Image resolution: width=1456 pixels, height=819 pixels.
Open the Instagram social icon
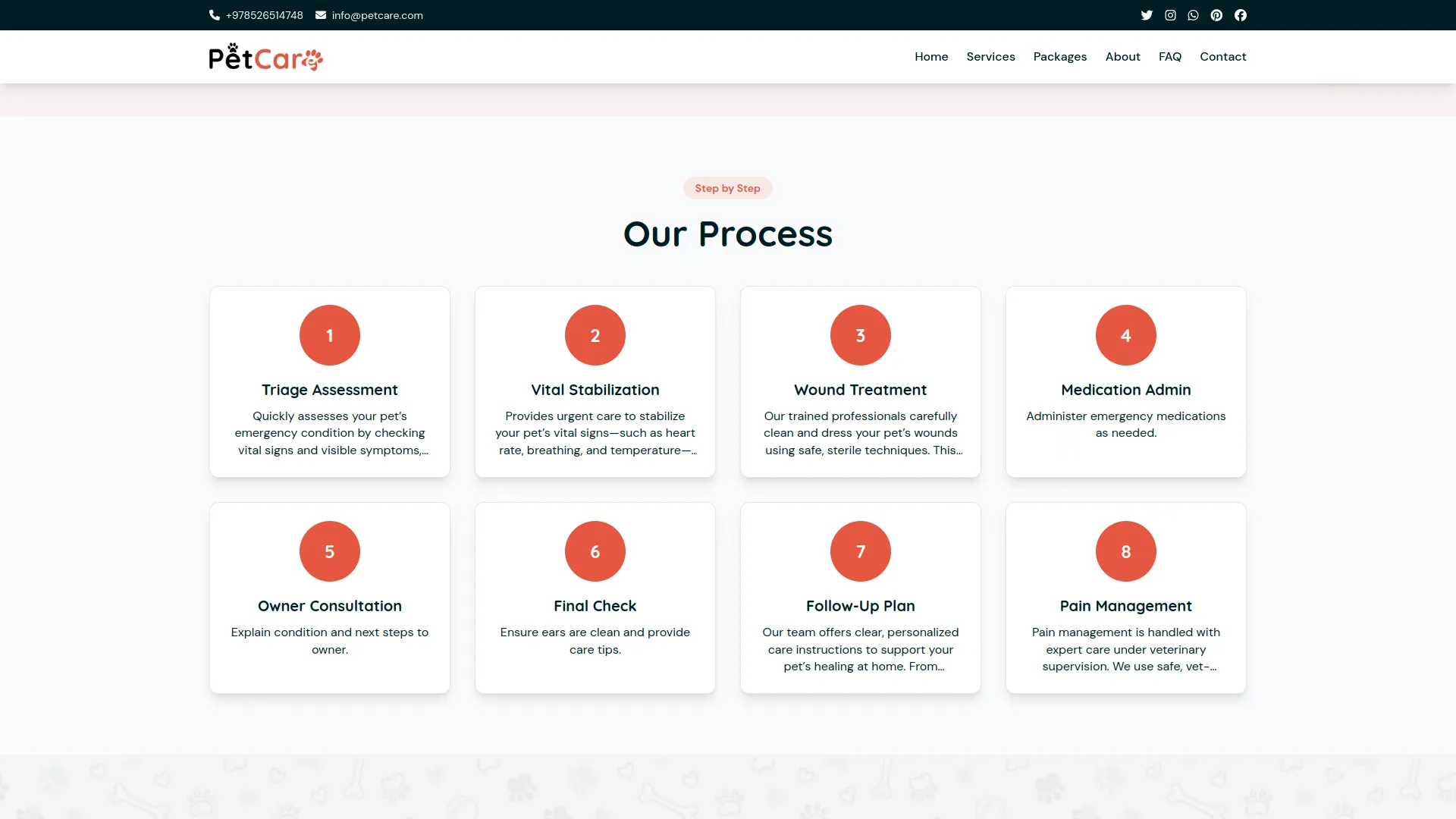tap(1170, 15)
